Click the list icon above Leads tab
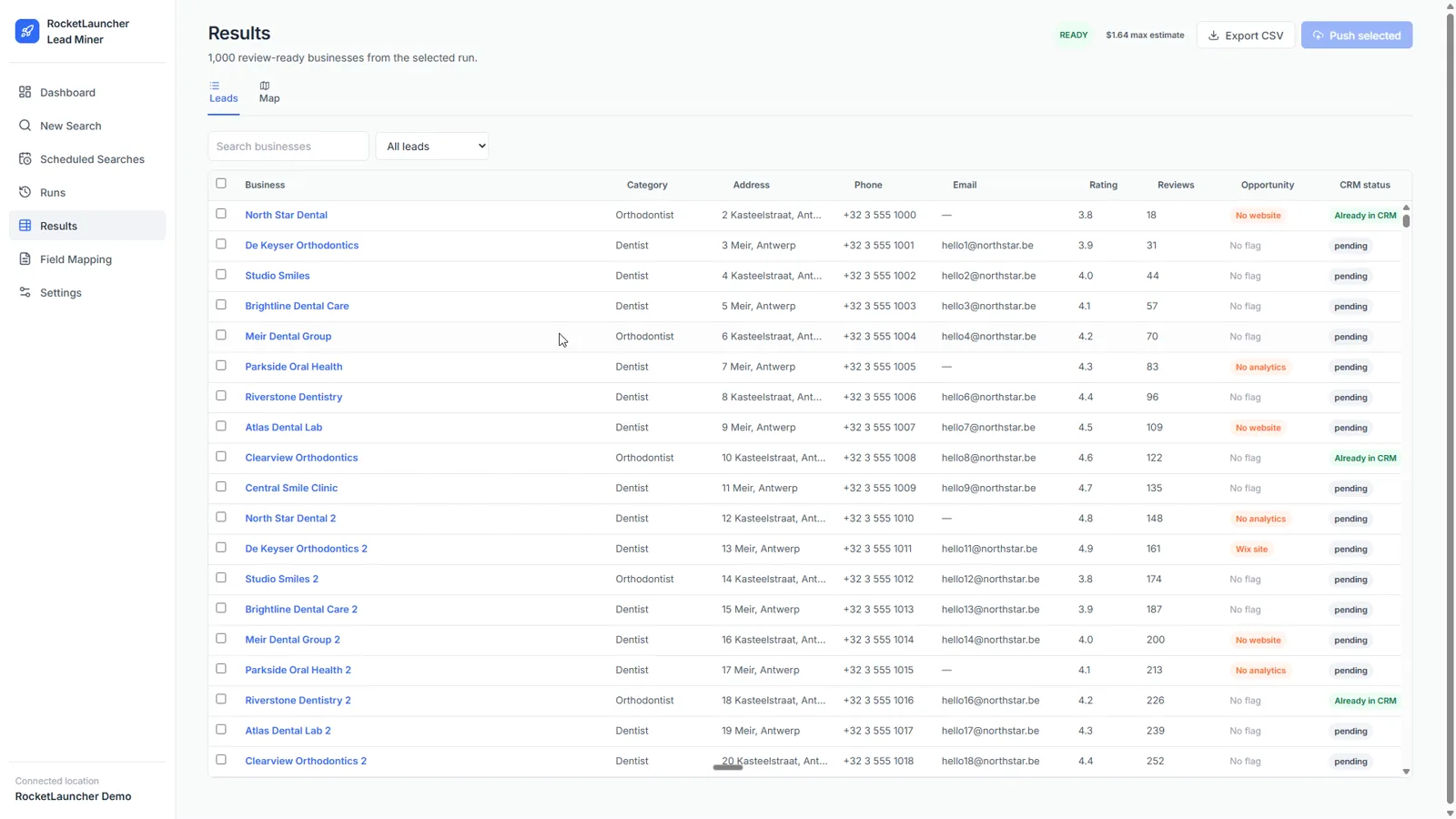Viewport: 1456px width, 819px height. pos(215,86)
